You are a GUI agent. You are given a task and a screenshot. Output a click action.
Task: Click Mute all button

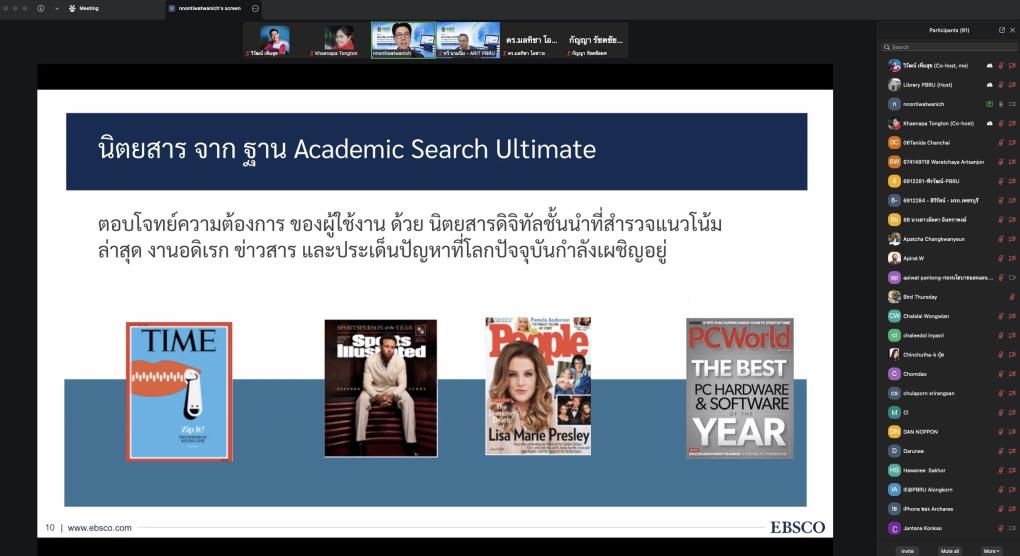point(950,551)
